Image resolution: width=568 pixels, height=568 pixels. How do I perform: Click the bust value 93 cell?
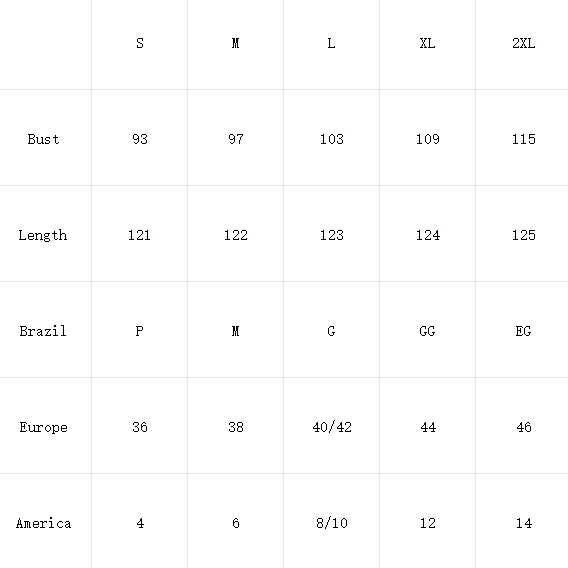tap(139, 139)
